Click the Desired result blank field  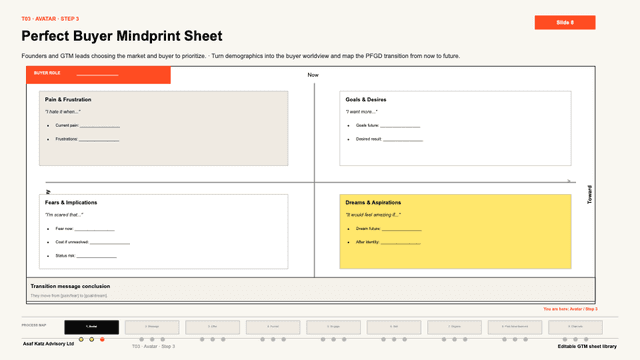(x=403, y=140)
